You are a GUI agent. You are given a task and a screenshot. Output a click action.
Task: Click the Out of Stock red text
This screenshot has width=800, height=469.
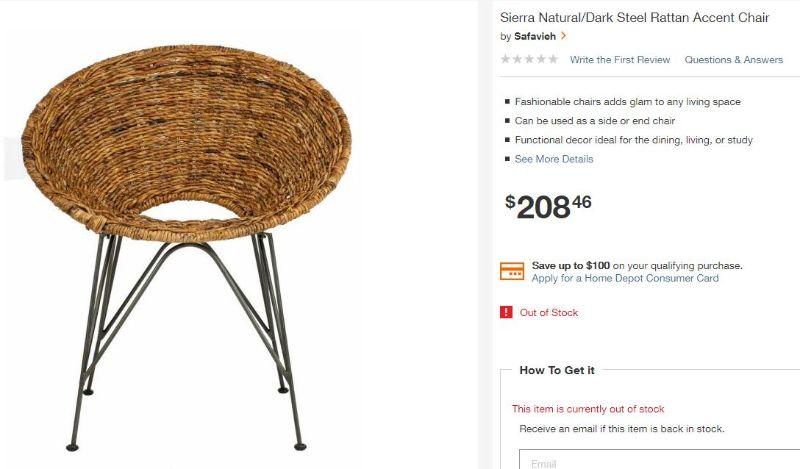pyautogui.click(x=549, y=312)
